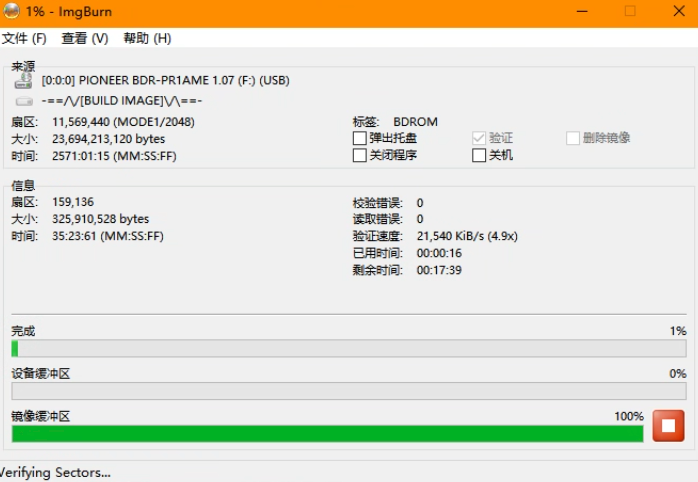Open the 查看 (V) menu
This screenshot has height=482, width=698.
85,38
